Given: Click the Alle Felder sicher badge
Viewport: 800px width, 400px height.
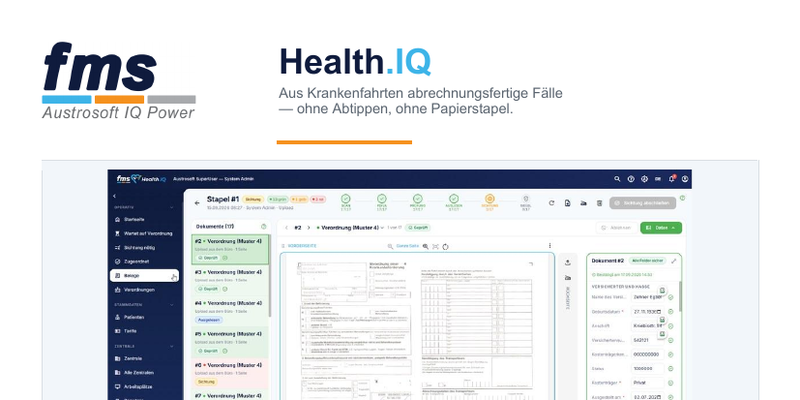Looking at the screenshot, I should pyautogui.click(x=648, y=261).
